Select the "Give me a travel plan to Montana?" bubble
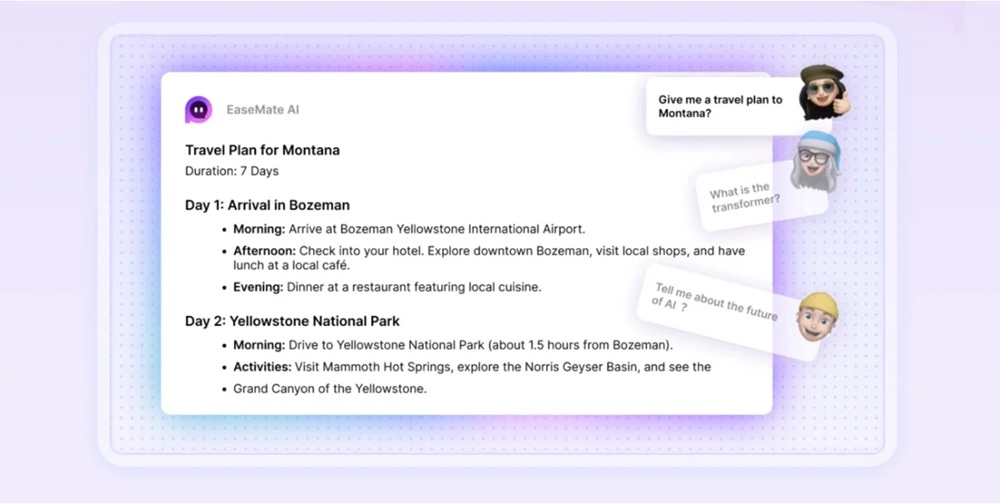Image resolution: width=1000 pixels, height=504 pixels. tap(720, 106)
